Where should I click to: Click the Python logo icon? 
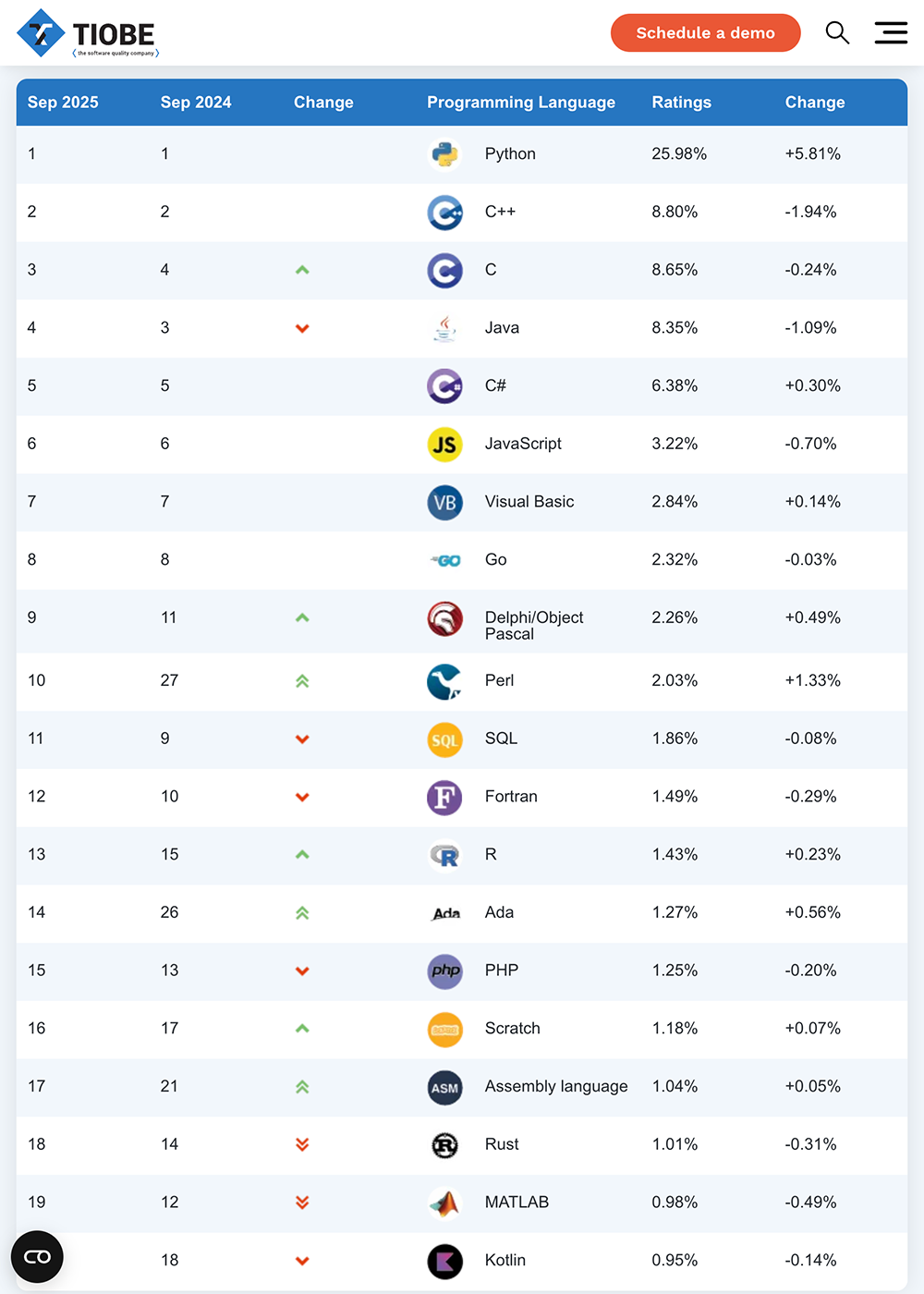coord(444,154)
